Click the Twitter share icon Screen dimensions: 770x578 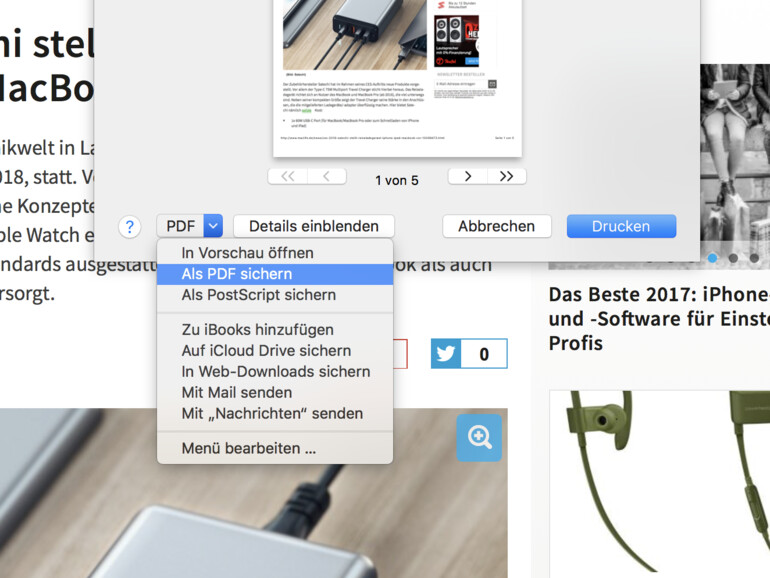click(x=446, y=354)
